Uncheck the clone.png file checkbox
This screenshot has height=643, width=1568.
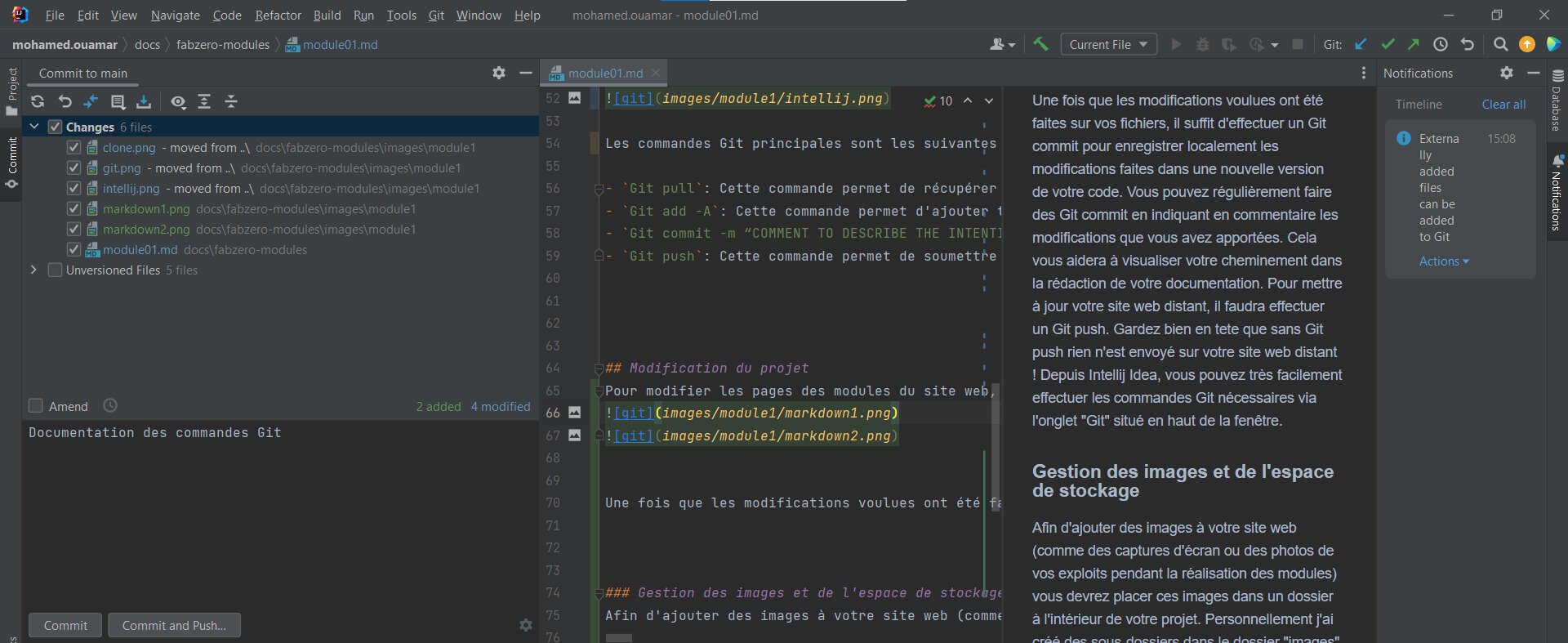click(73, 147)
